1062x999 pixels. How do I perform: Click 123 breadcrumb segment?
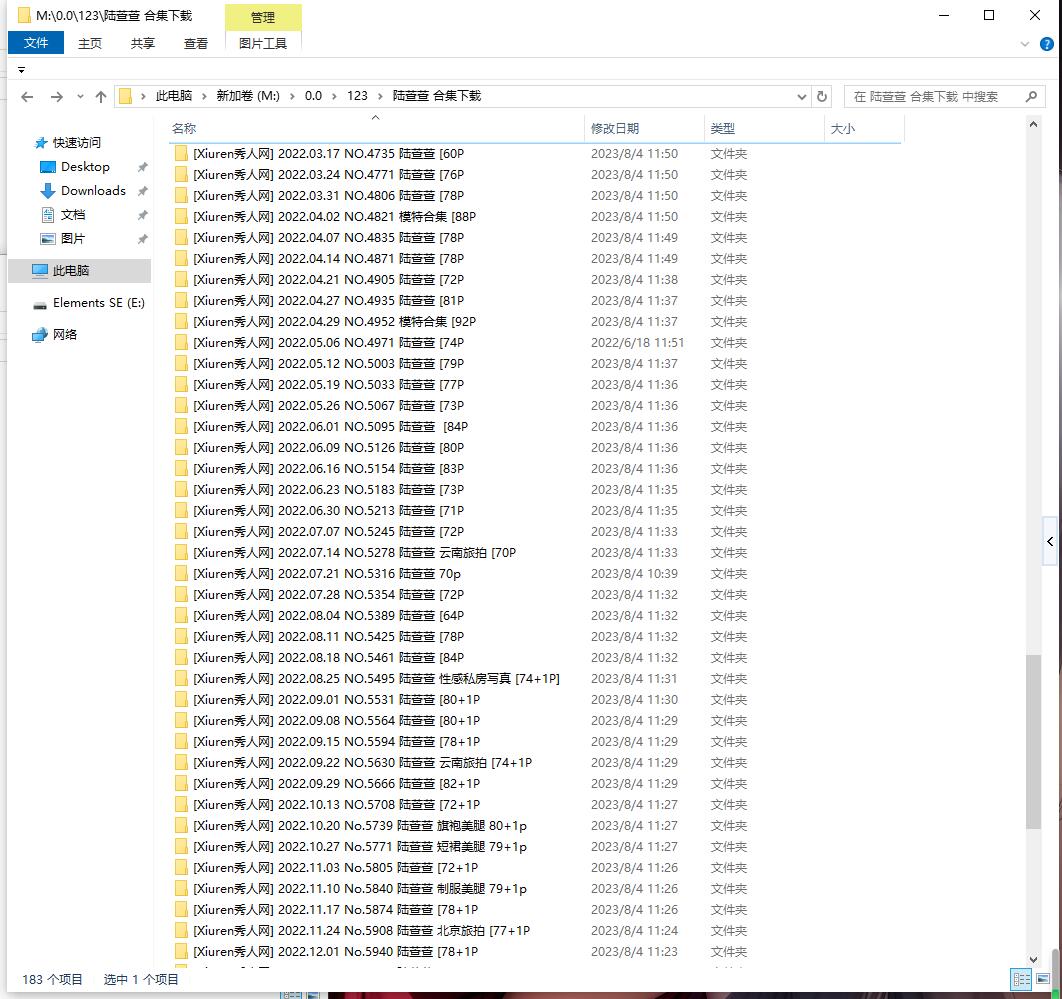[357, 96]
